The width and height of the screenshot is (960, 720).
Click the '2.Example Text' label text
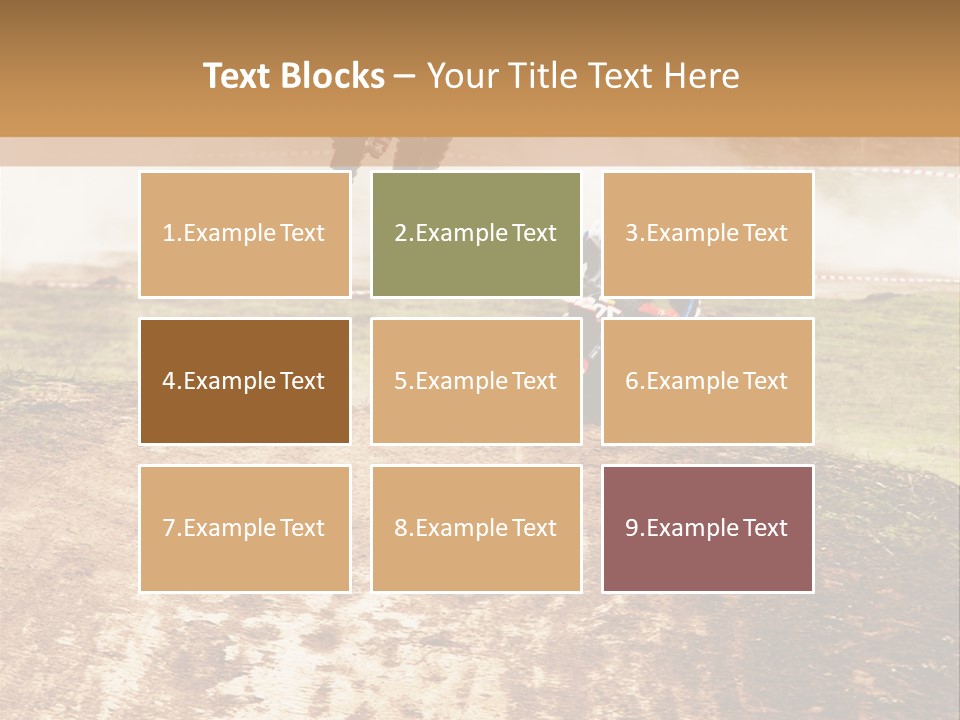(475, 233)
